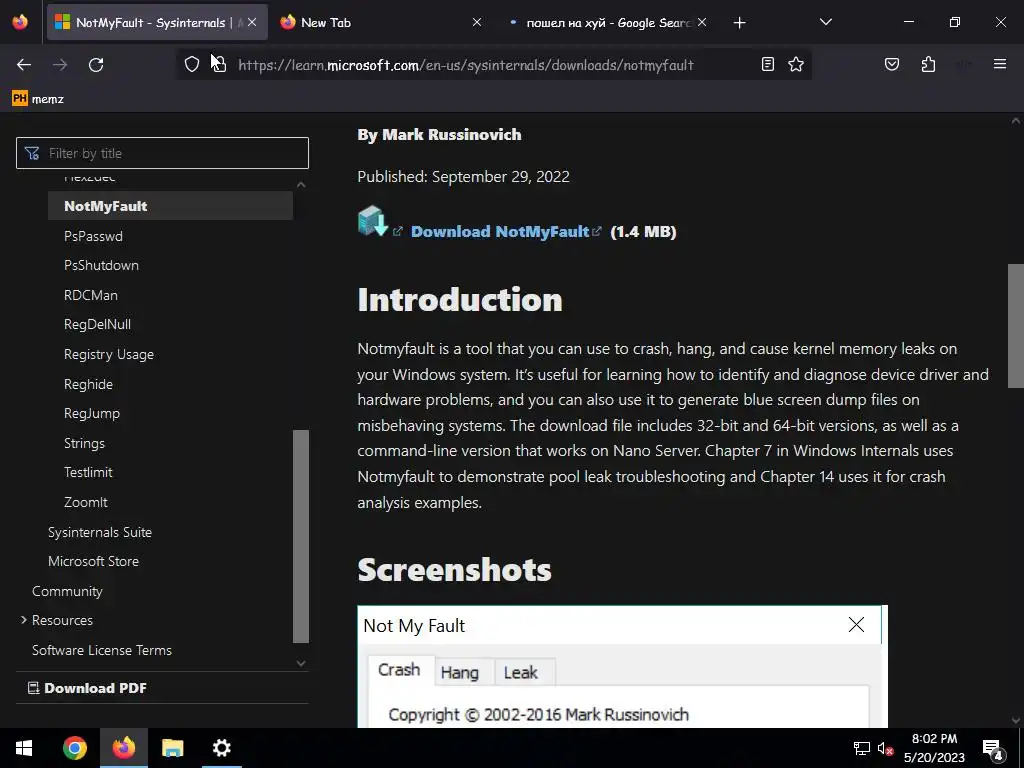
Task: Click the main page vertical scrollbar thumb
Action: click(x=1016, y=325)
